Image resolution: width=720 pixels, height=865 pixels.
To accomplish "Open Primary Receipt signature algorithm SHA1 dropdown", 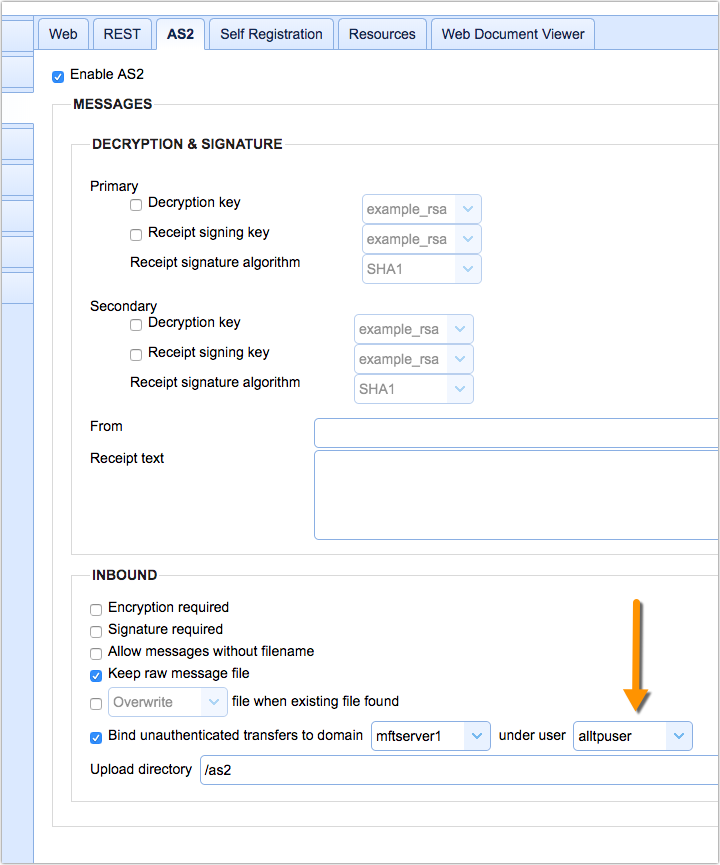I will (421, 269).
